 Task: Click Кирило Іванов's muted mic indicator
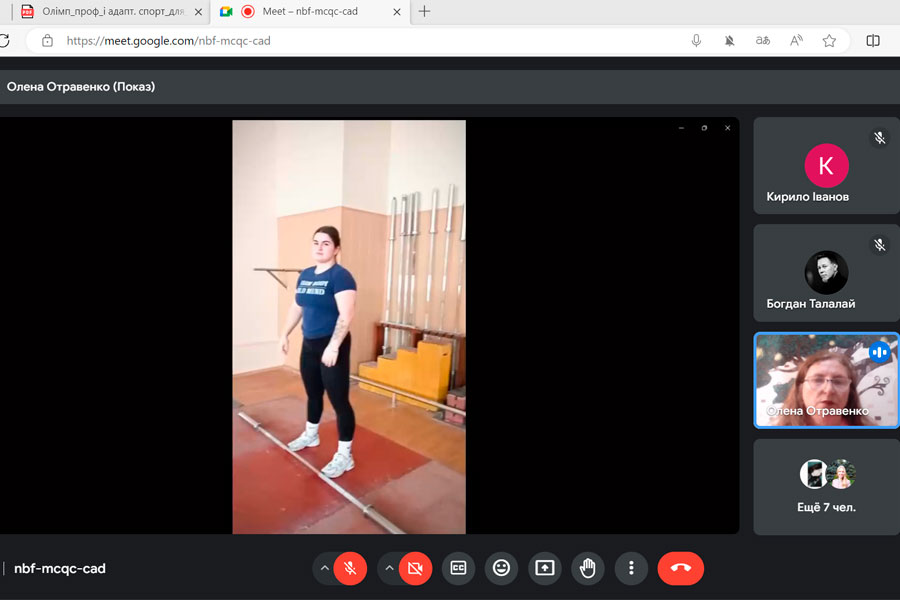tap(879, 138)
